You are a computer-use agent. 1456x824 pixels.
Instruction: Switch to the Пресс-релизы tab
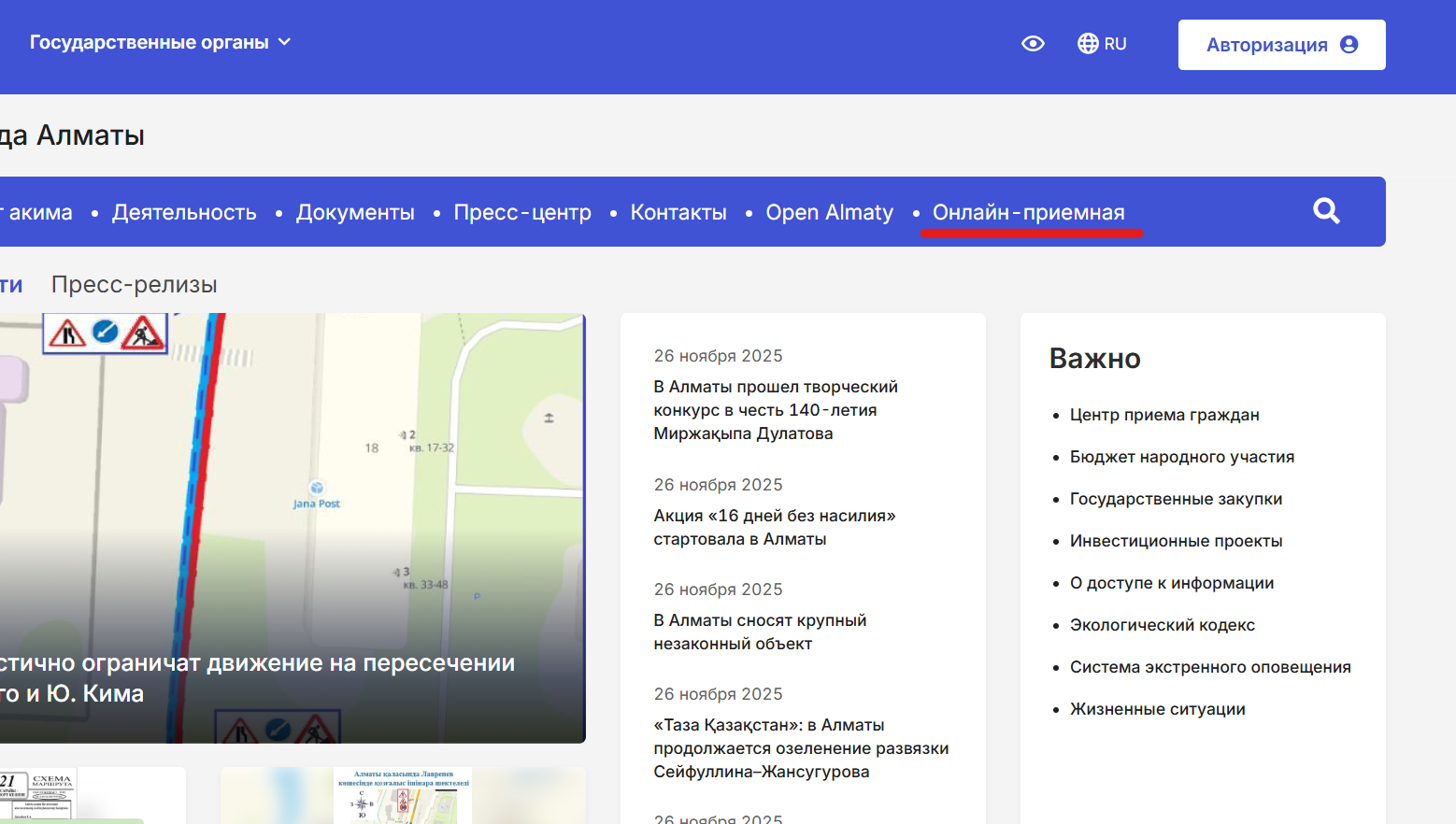click(135, 285)
